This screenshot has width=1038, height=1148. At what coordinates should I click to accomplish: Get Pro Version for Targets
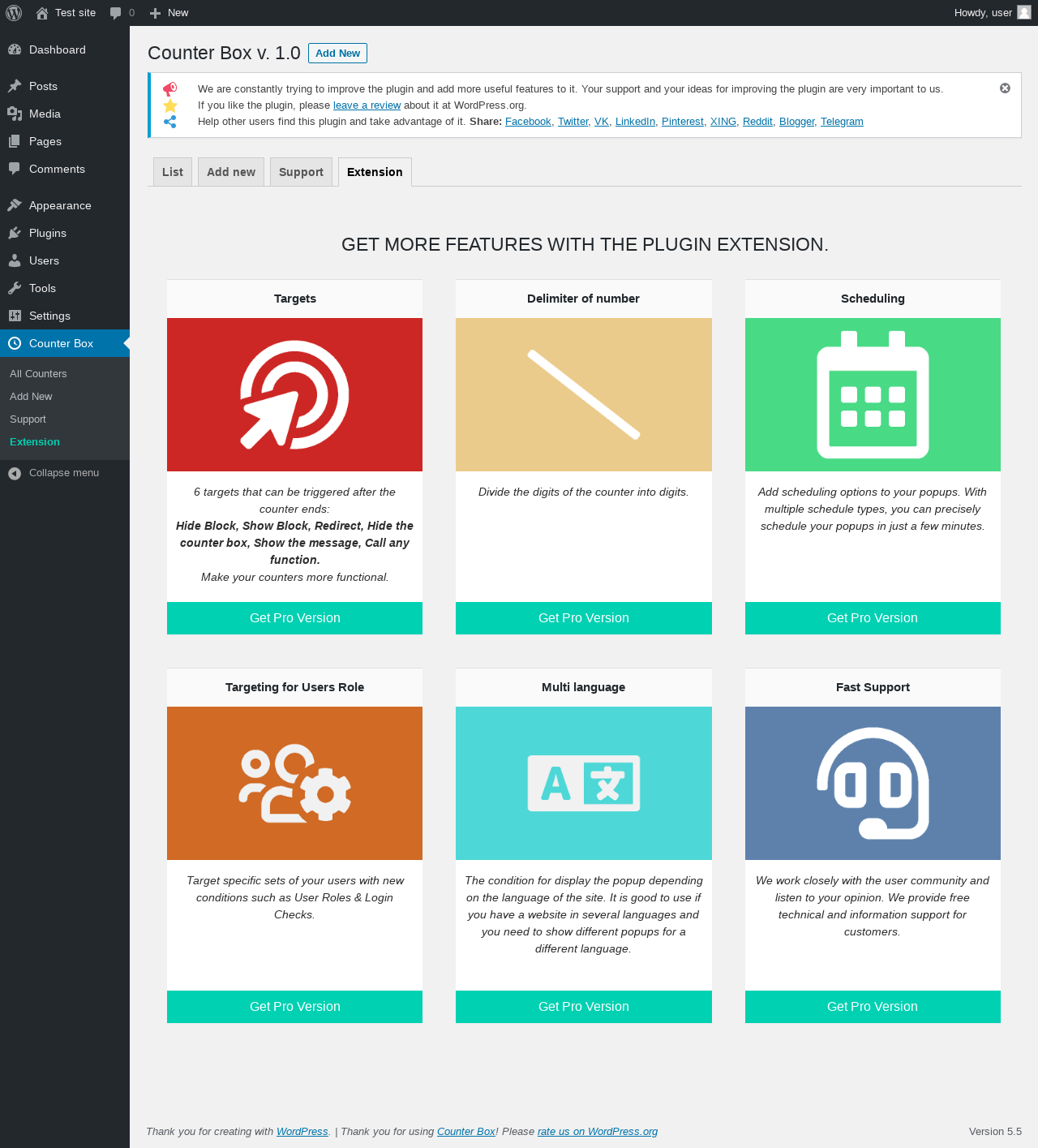click(x=294, y=618)
